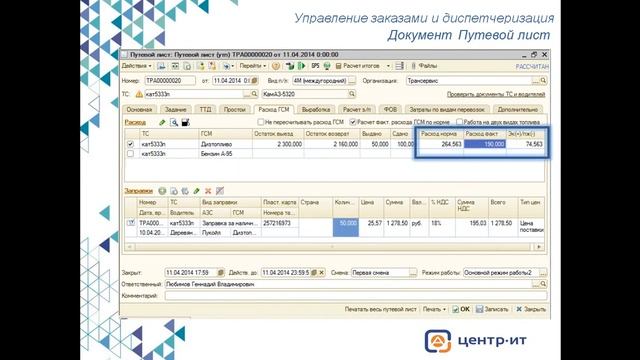Open calendar picker in Закрыт date field
640x360 pixels.
tap(220, 272)
